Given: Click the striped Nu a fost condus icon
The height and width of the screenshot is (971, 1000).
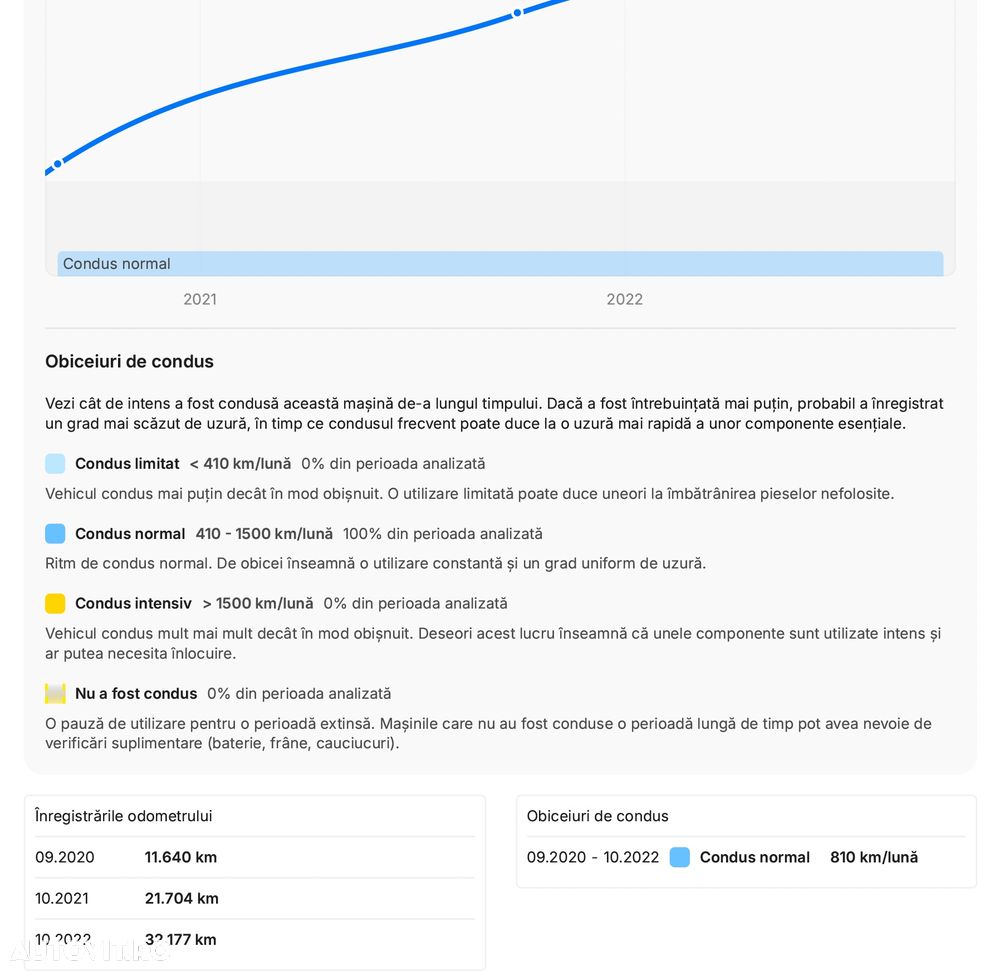Looking at the screenshot, I should click(x=55, y=694).
